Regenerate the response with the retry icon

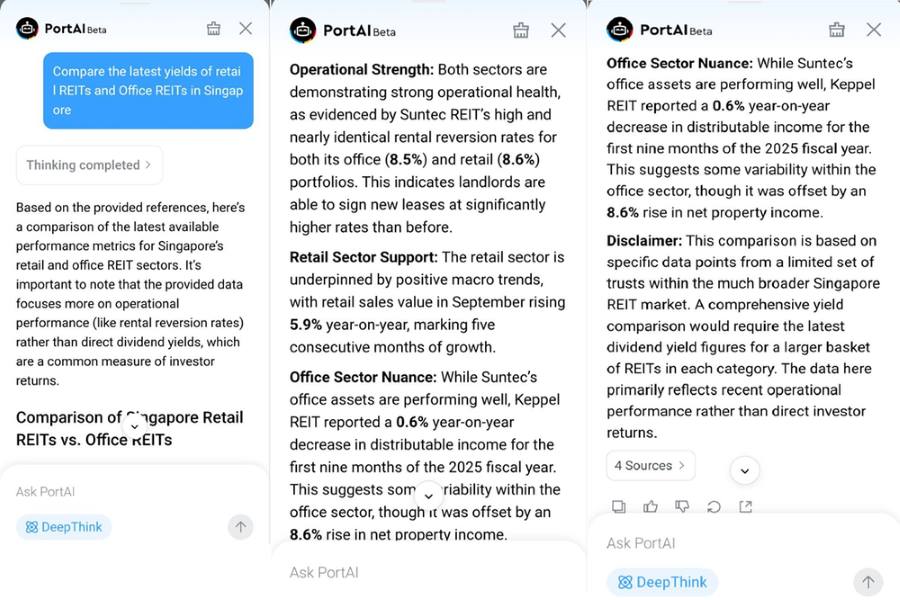coord(714,507)
